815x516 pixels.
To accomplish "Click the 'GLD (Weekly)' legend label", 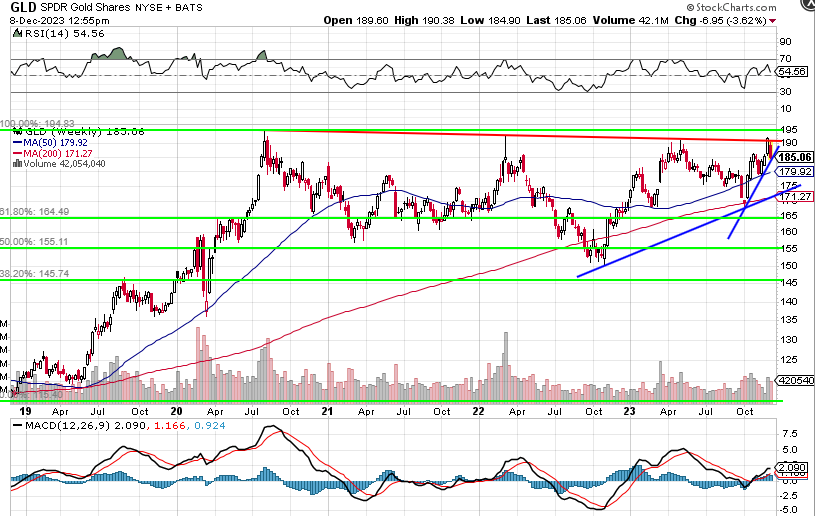I will [63, 131].
